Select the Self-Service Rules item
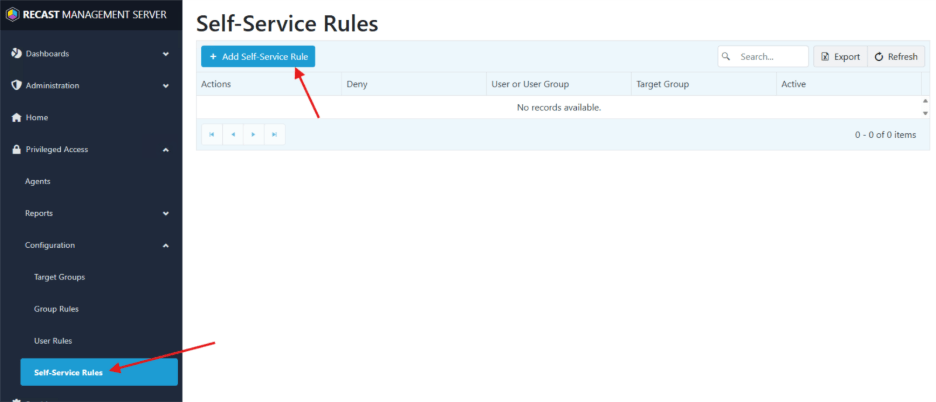 [x=99, y=372]
